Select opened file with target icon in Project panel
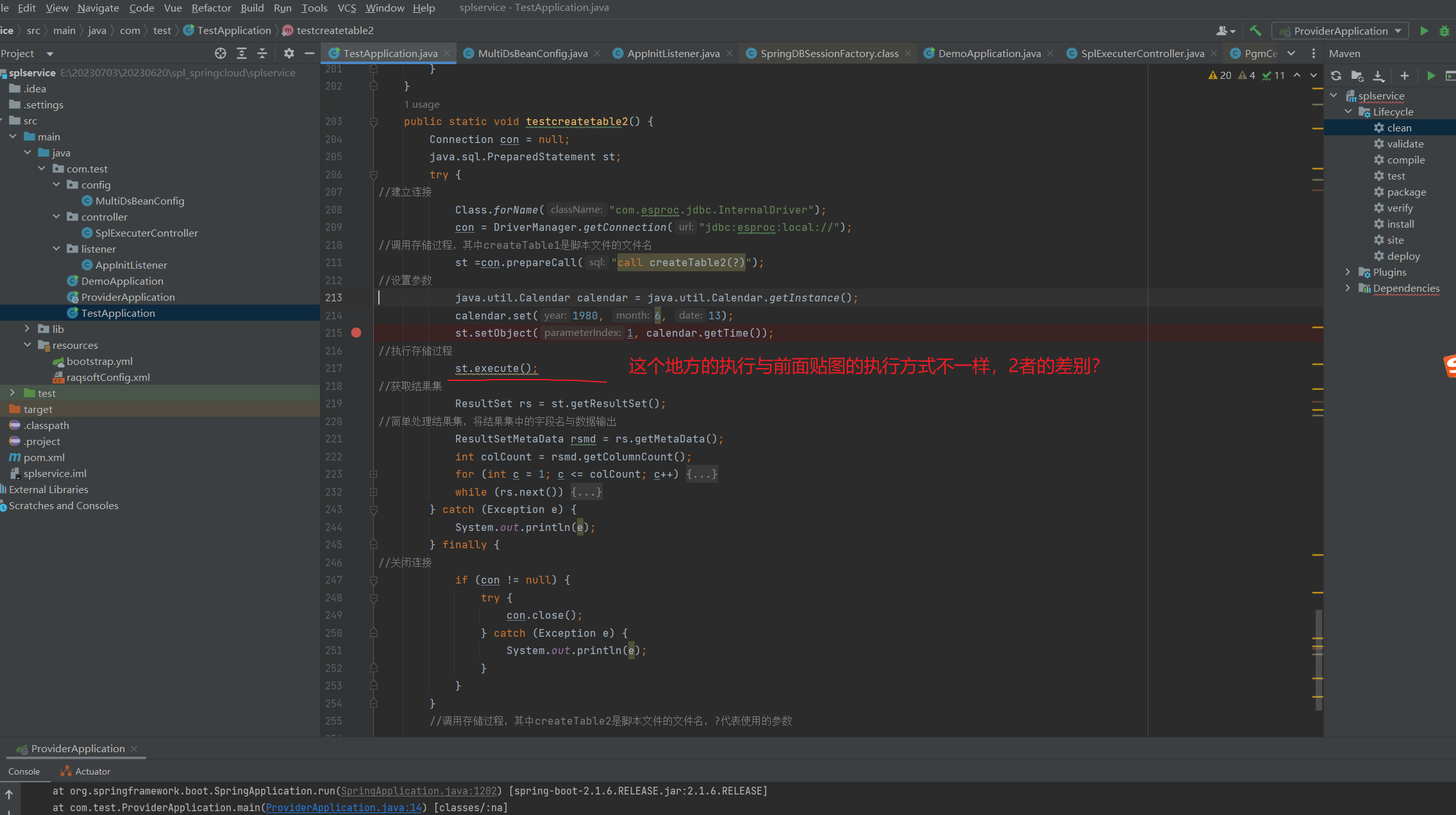 tap(221, 53)
